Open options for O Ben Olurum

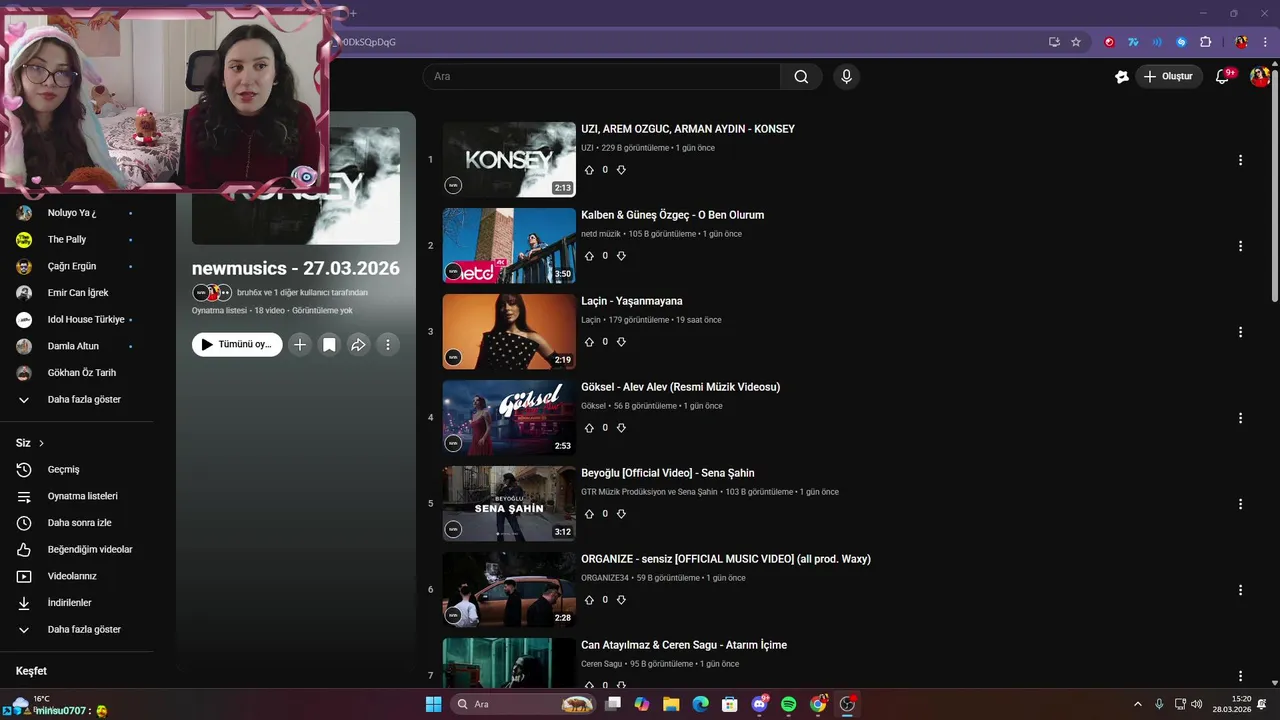click(x=1240, y=246)
